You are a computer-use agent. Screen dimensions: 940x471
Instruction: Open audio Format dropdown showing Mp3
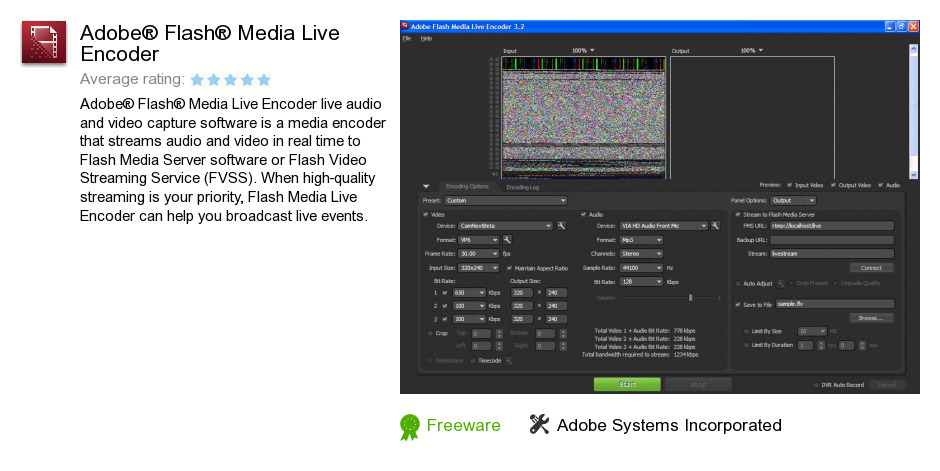(x=641, y=240)
